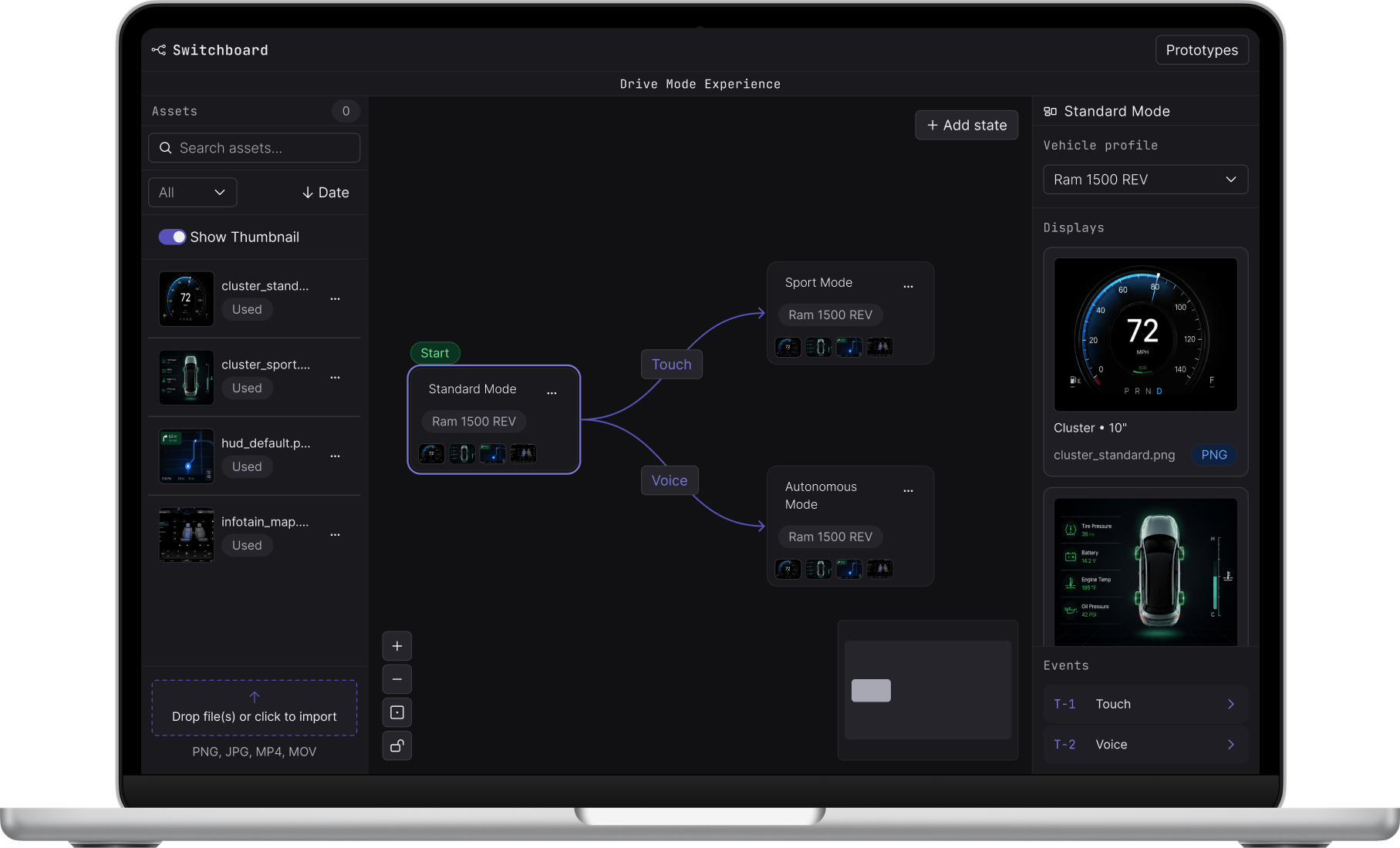Viewport: 1400px width, 848px height.
Task: Click the Add state button
Action: pyautogui.click(x=967, y=125)
